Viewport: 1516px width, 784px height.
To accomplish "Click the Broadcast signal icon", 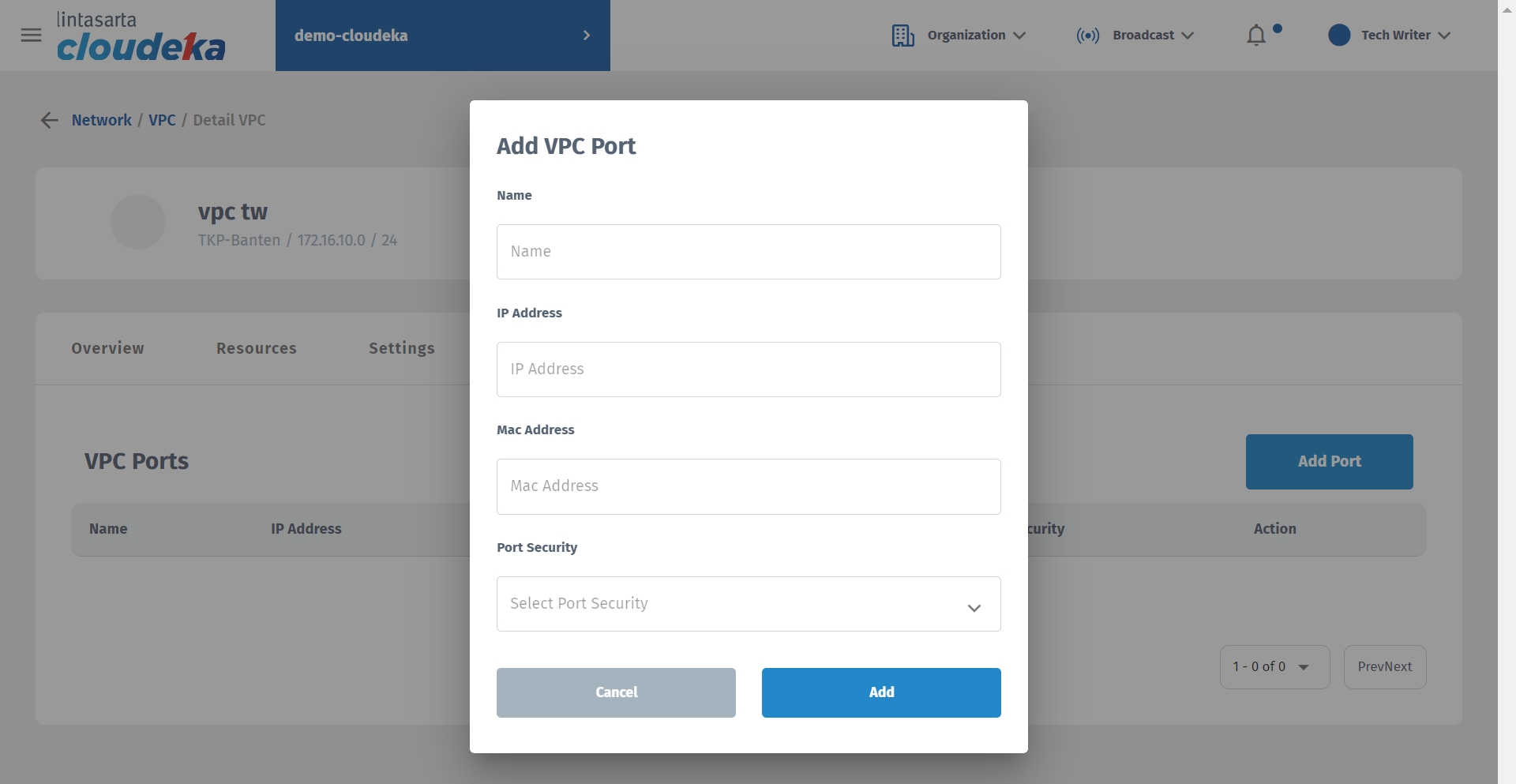I will coord(1087,36).
